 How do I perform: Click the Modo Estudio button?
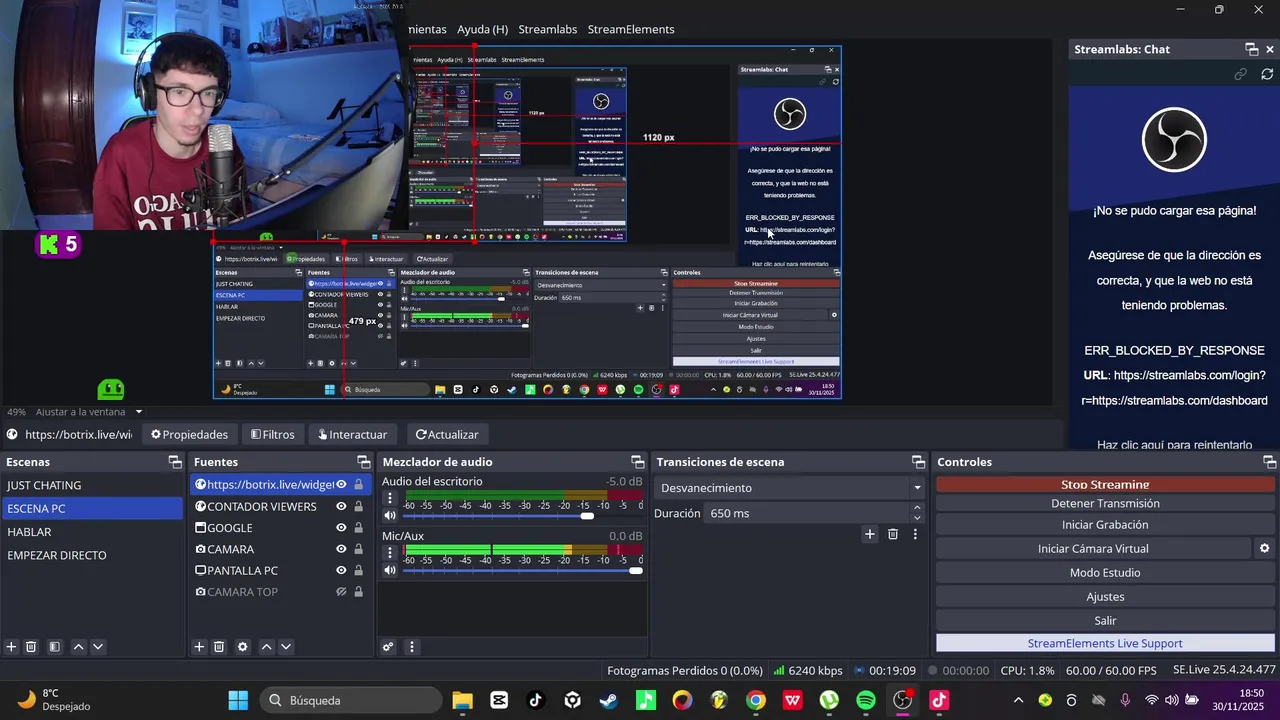coord(1105,572)
